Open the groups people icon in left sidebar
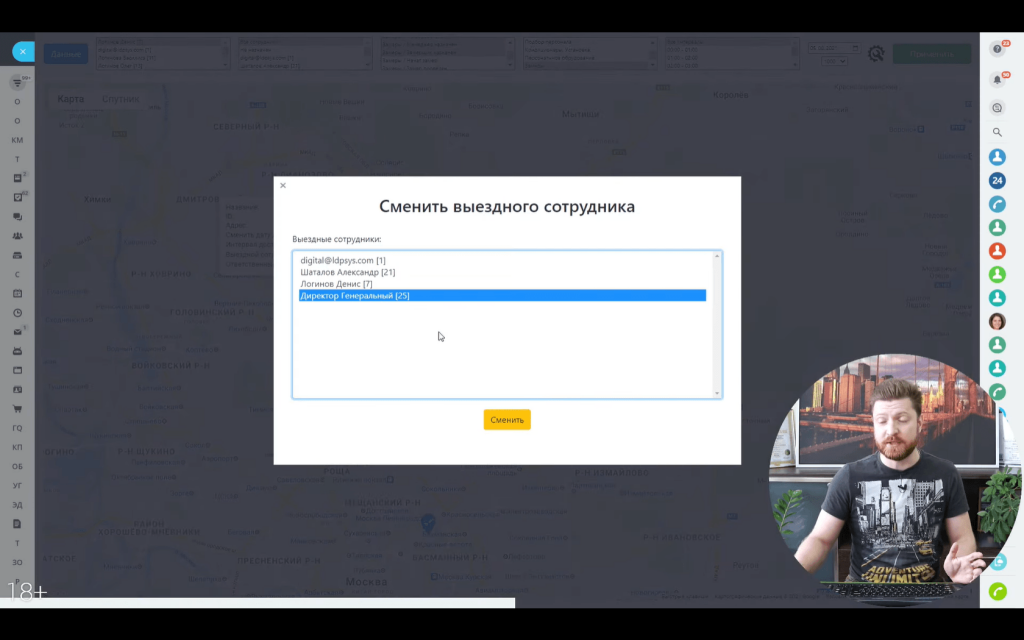The height and width of the screenshot is (640, 1024). click(18, 236)
